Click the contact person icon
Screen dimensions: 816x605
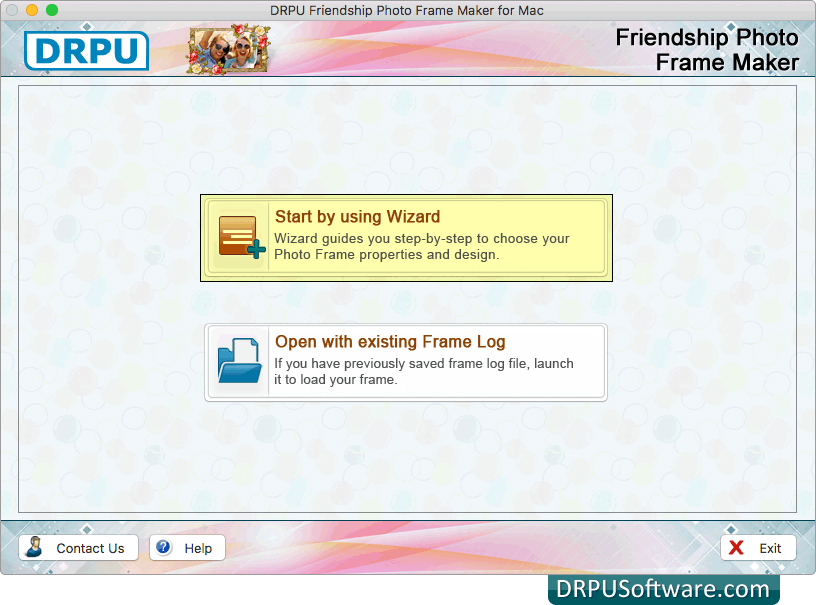pos(35,547)
